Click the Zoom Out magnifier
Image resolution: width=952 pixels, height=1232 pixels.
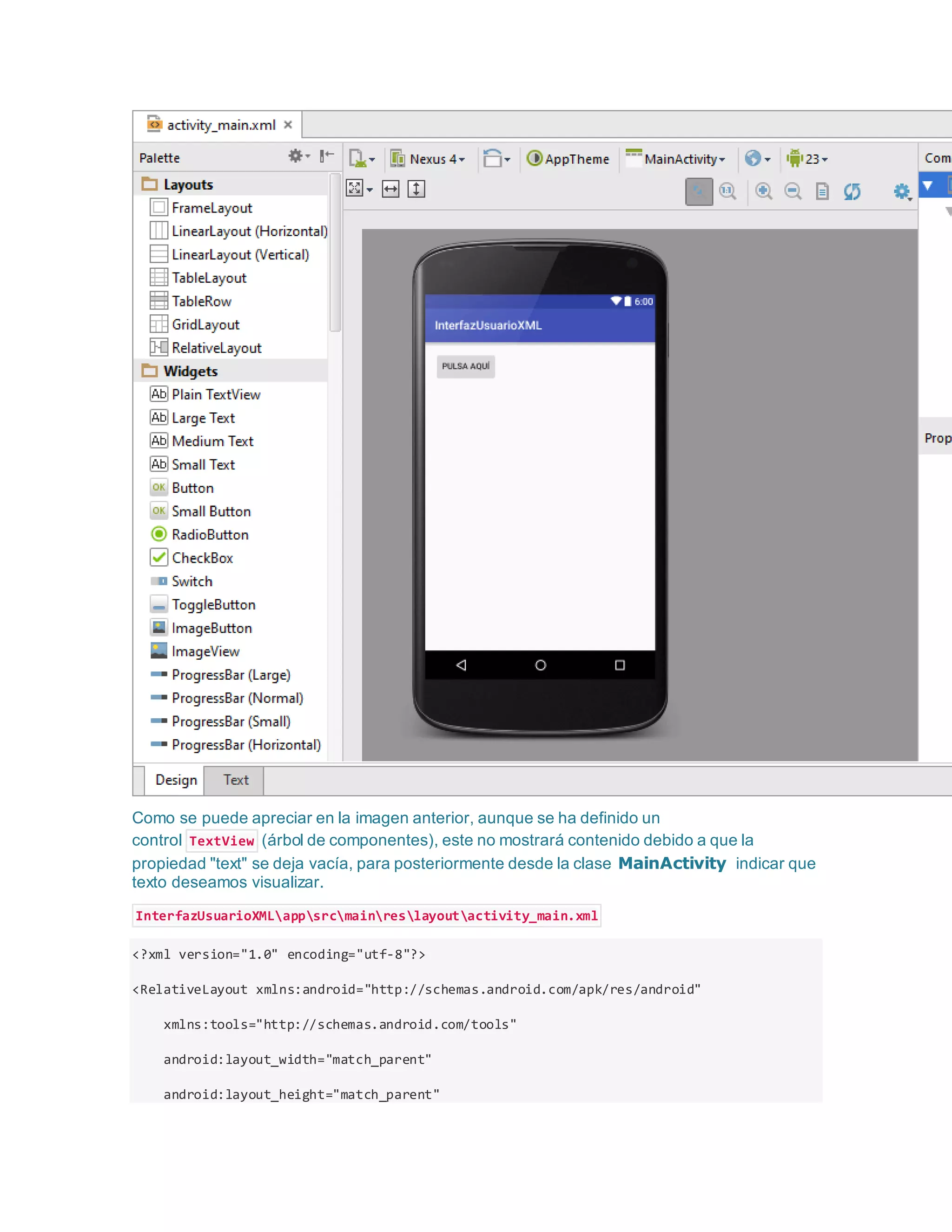793,192
